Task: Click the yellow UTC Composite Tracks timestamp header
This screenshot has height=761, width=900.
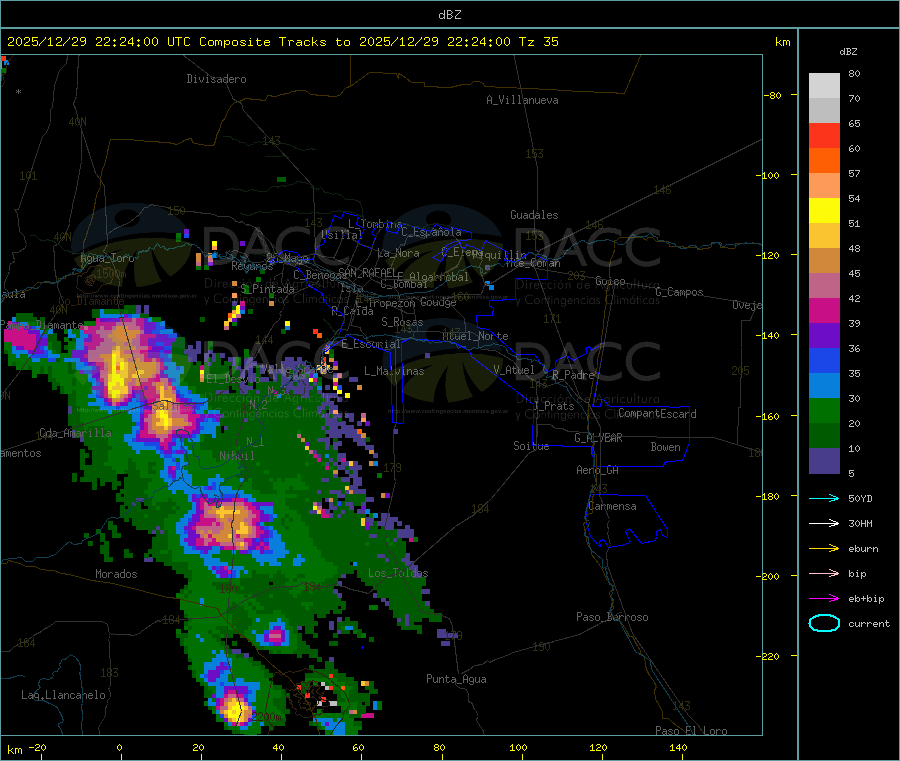Action: [x=282, y=41]
